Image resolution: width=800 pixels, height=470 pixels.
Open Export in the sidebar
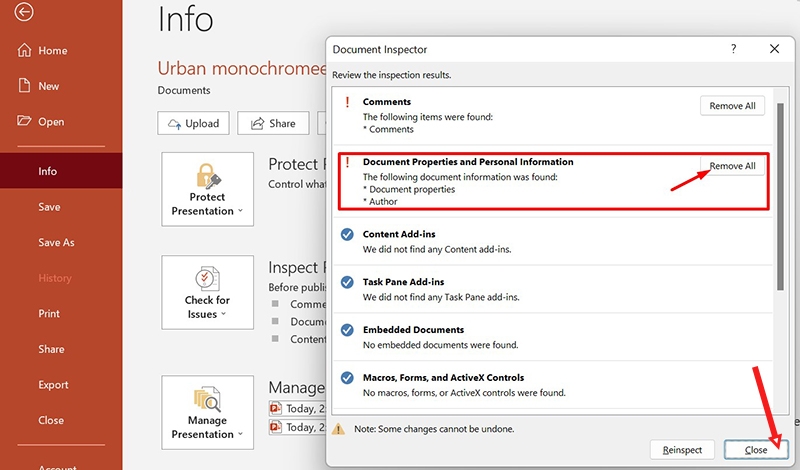(x=53, y=385)
